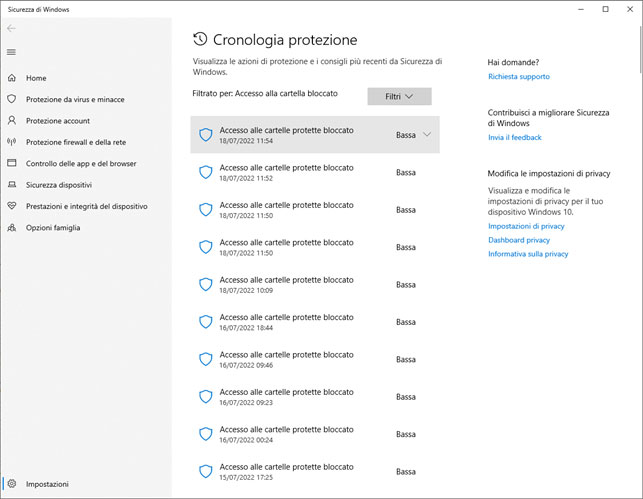This screenshot has height=499, width=643.
Task: Click the Impostazioni gear icon
Action: (x=12, y=483)
